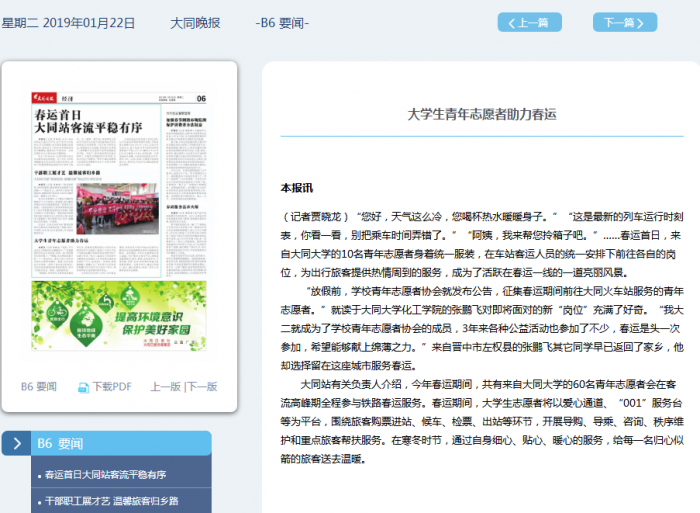Open article 春运首日大同站客流平稳有序
The image size is (700, 513).
tap(105, 475)
